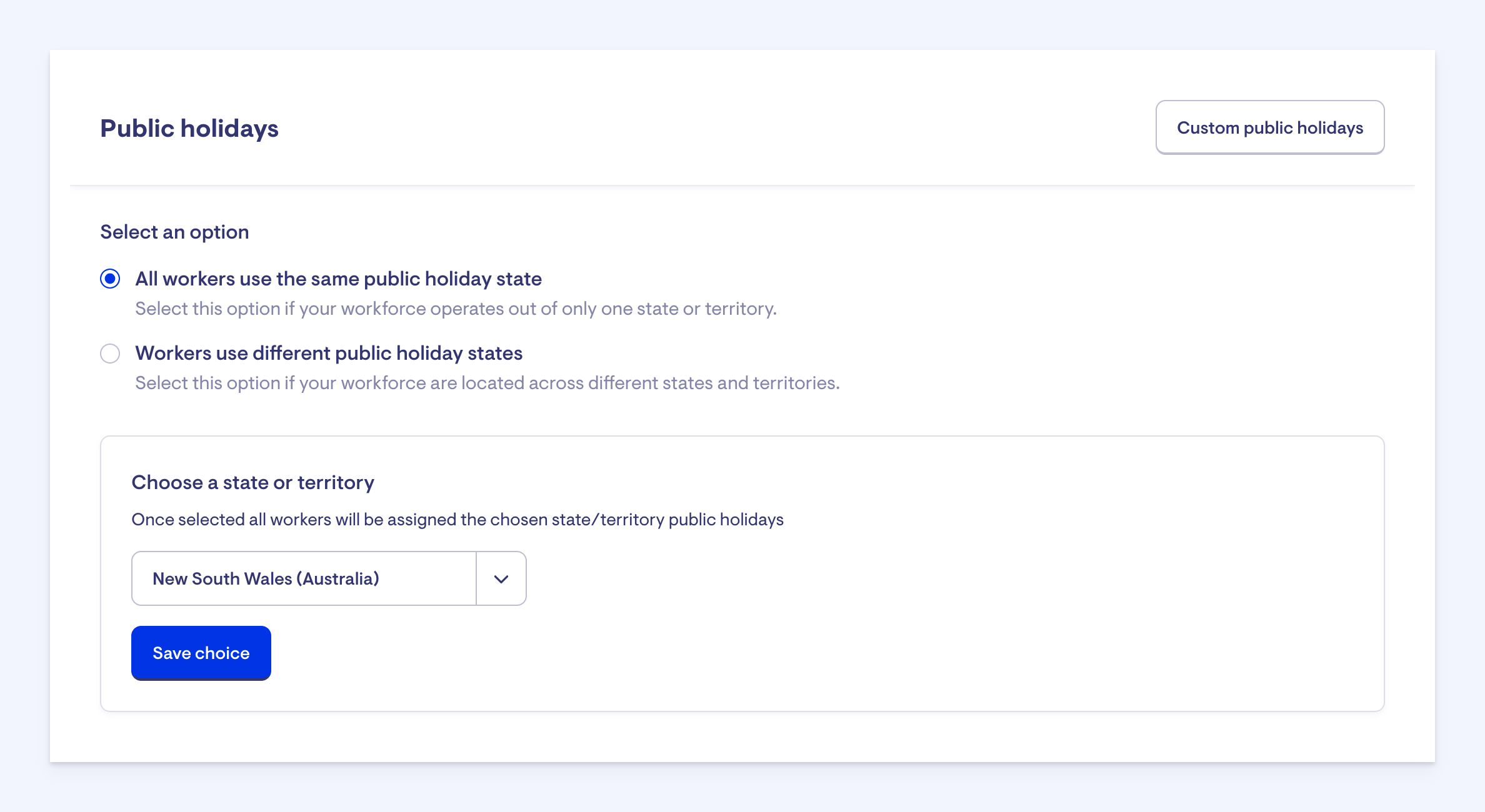The width and height of the screenshot is (1485, 812).
Task: Click the divider line left of the dropdown chevron
Action: [x=476, y=578]
